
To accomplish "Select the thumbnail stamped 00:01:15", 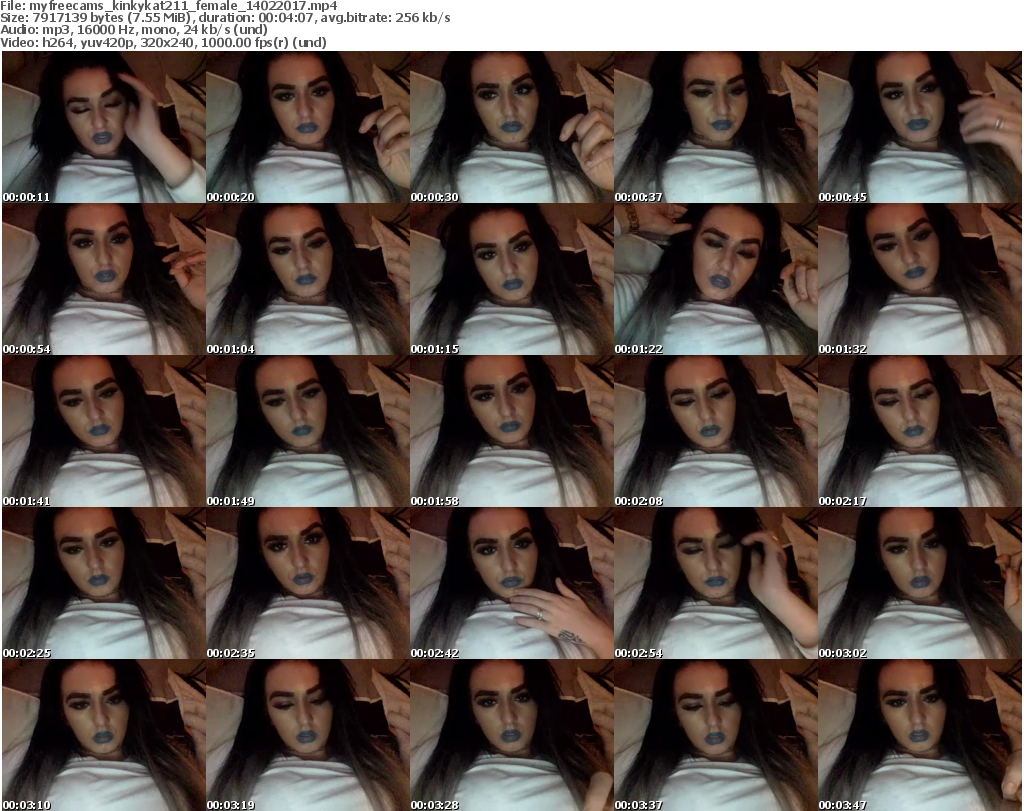I will 512,279.
